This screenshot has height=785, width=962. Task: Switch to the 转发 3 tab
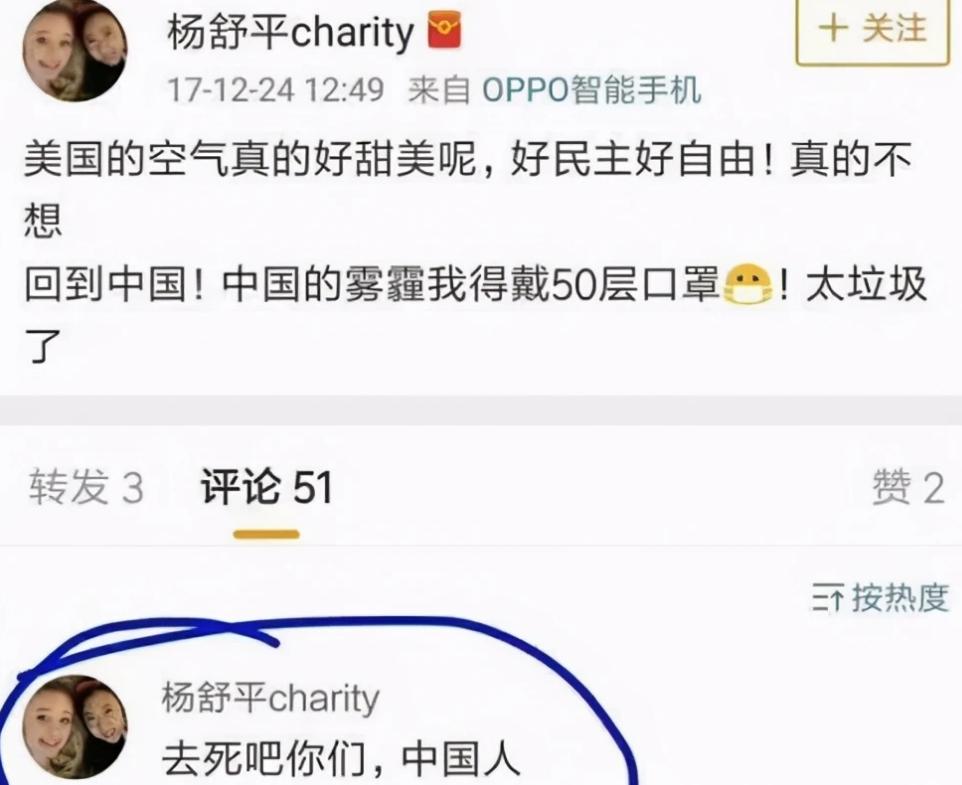[x=86, y=488]
